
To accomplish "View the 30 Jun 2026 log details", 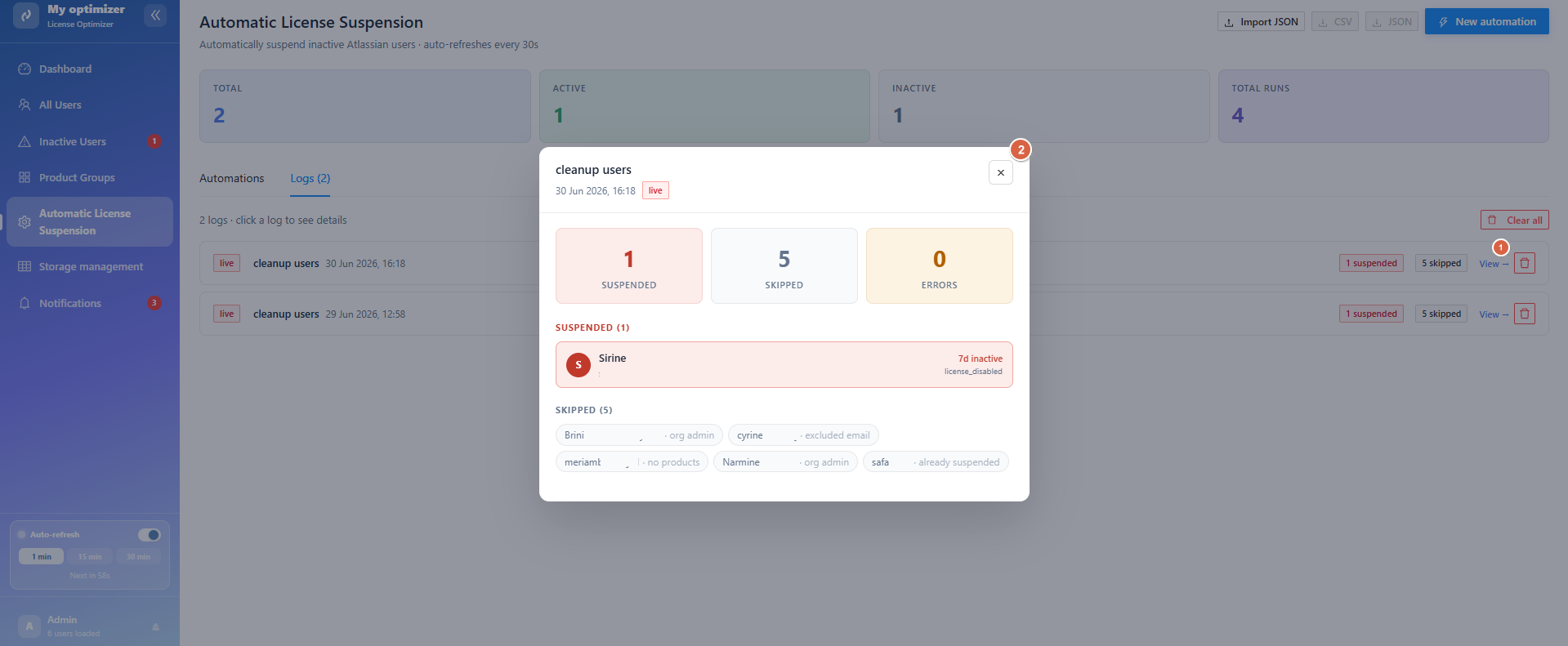I will (x=1494, y=264).
